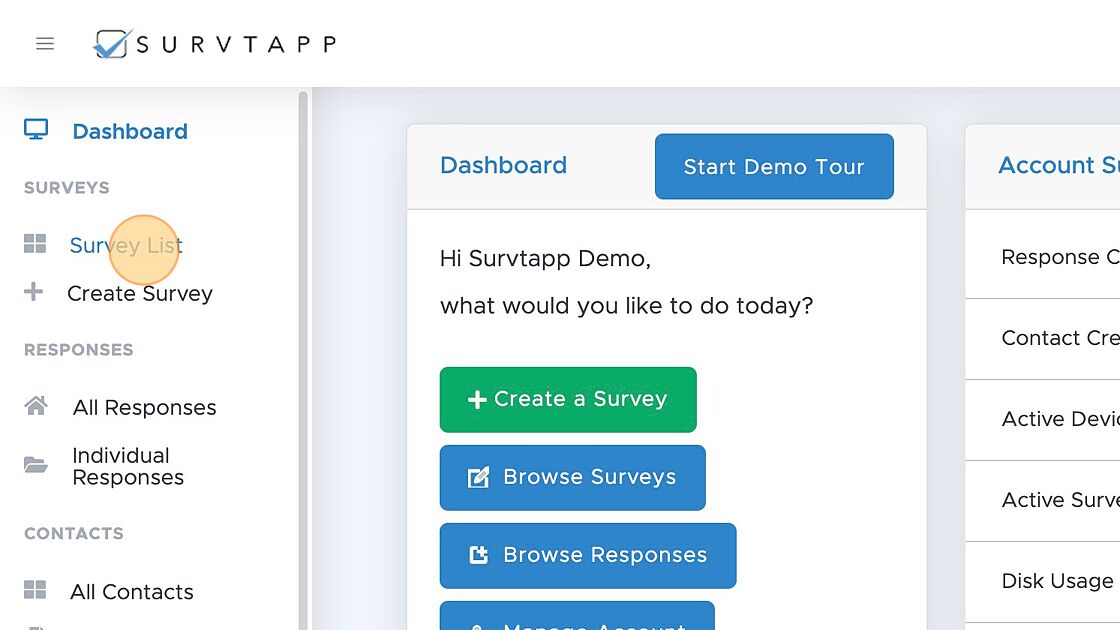
Task: Open All Contacts in the sidebar
Action: pyautogui.click(x=131, y=591)
